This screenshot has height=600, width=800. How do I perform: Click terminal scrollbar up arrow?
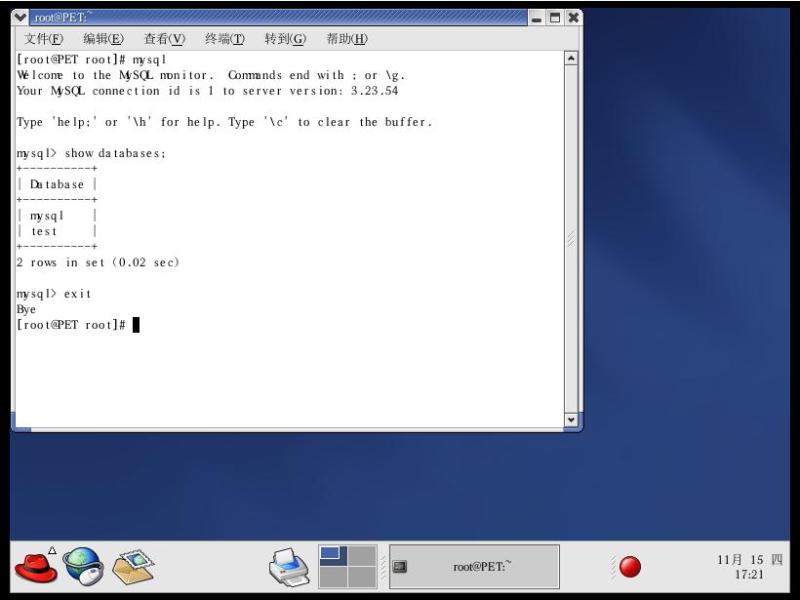[572, 58]
